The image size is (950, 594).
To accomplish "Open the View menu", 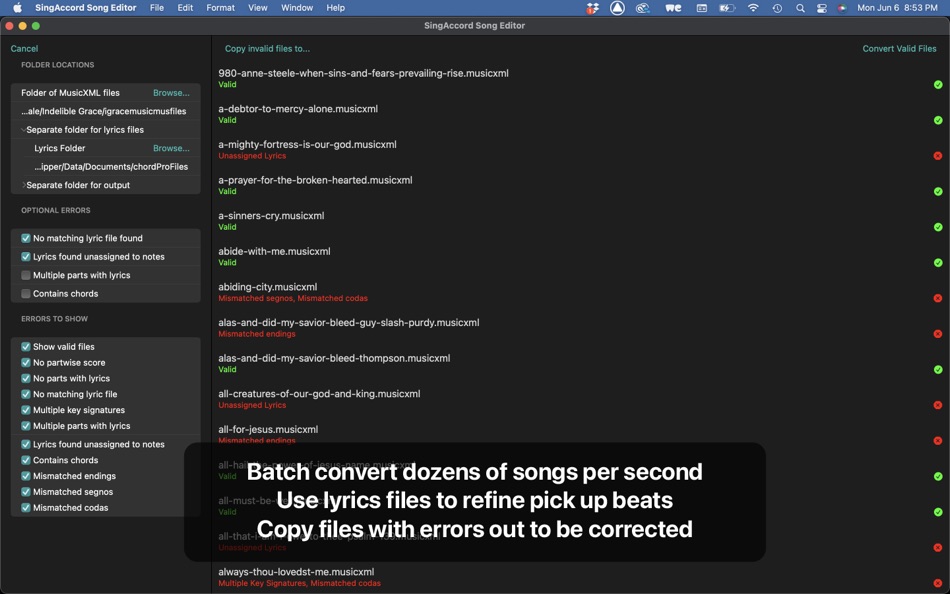I will pos(258,8).
